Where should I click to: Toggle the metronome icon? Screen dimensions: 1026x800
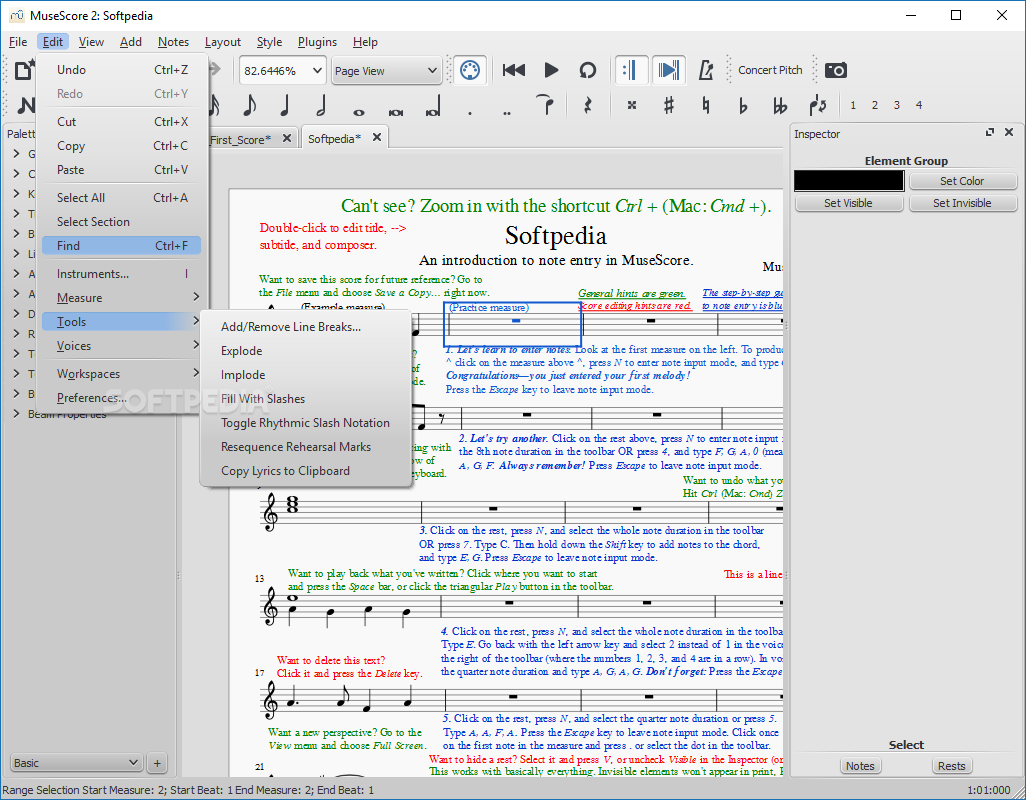point(705,70)
